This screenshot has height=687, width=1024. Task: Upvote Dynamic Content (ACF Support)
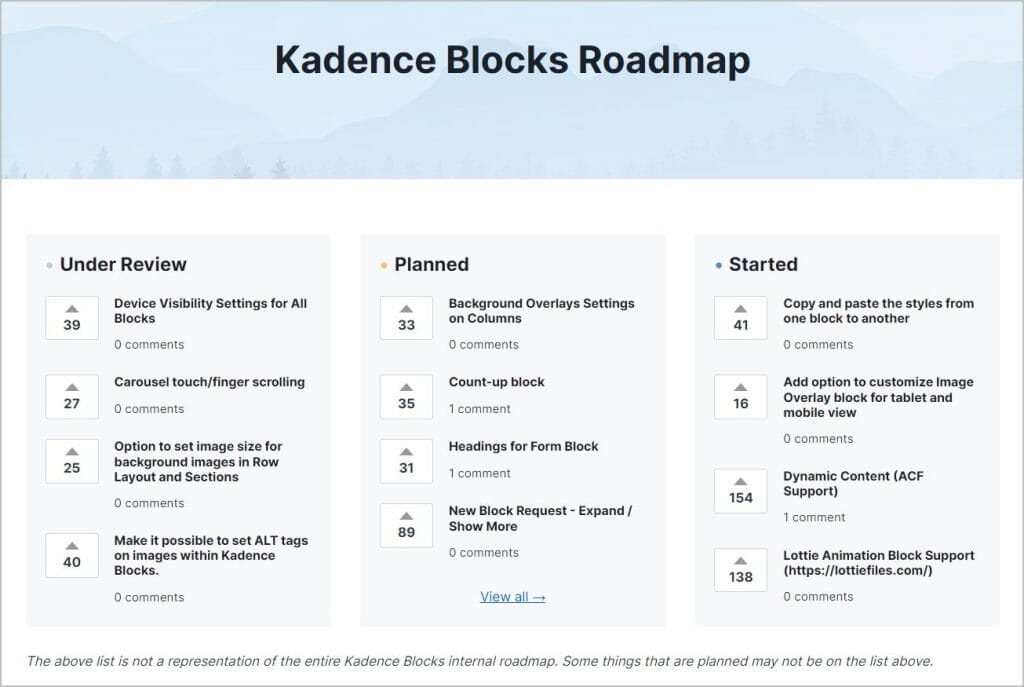pos(741,490)
